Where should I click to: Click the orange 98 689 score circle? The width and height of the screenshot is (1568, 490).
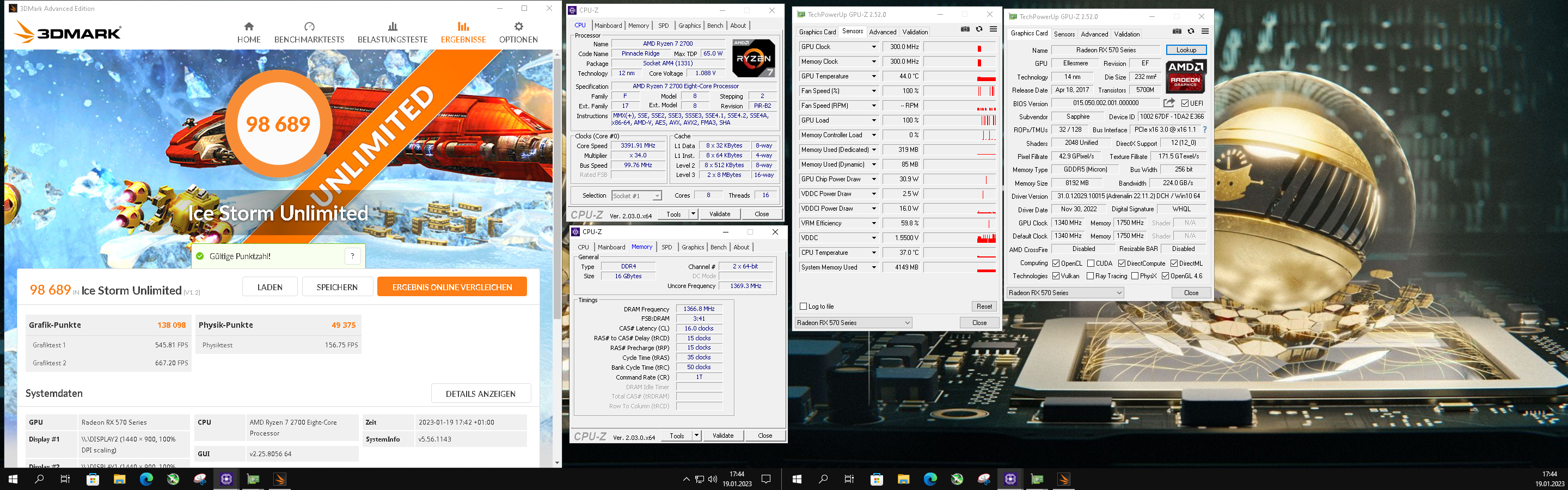tap(278, 124)
